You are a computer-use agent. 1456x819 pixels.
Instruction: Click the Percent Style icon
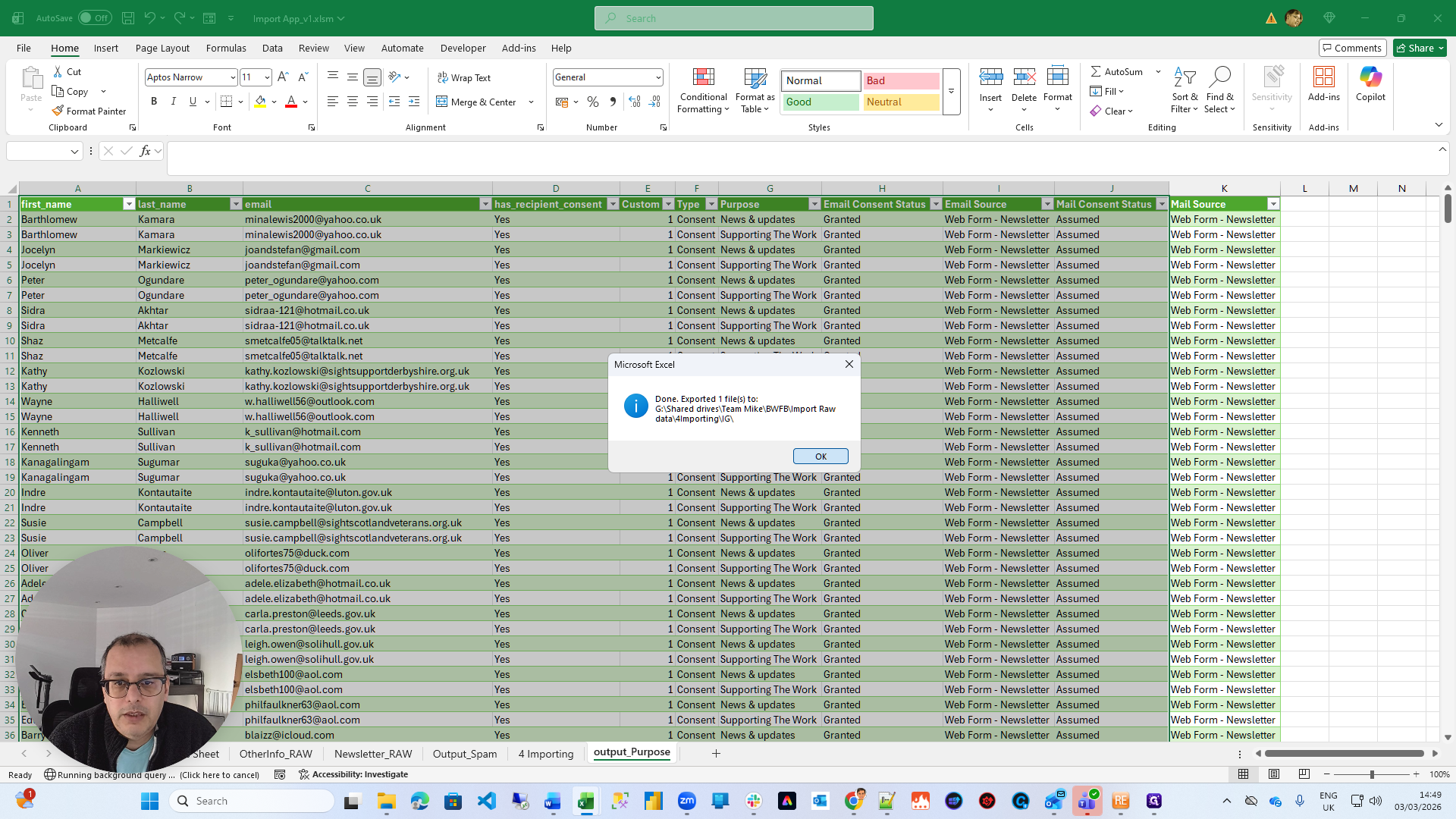592,102
